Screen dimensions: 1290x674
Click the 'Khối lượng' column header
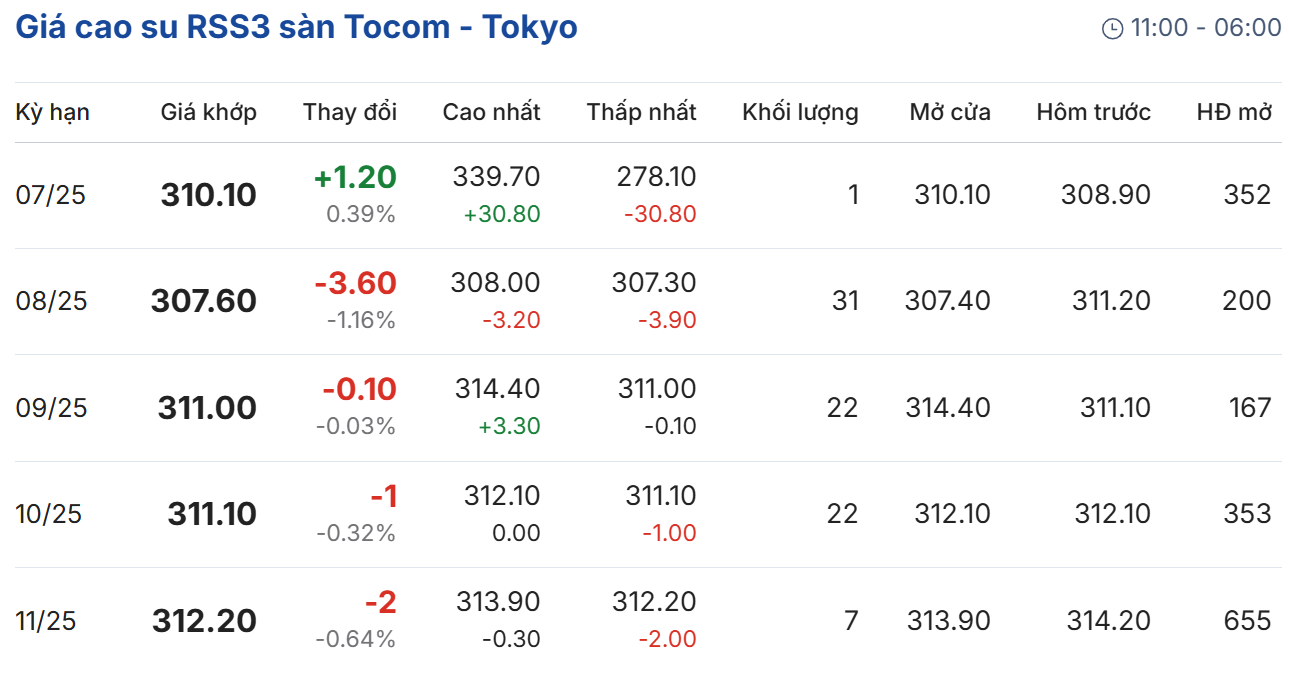800,112
